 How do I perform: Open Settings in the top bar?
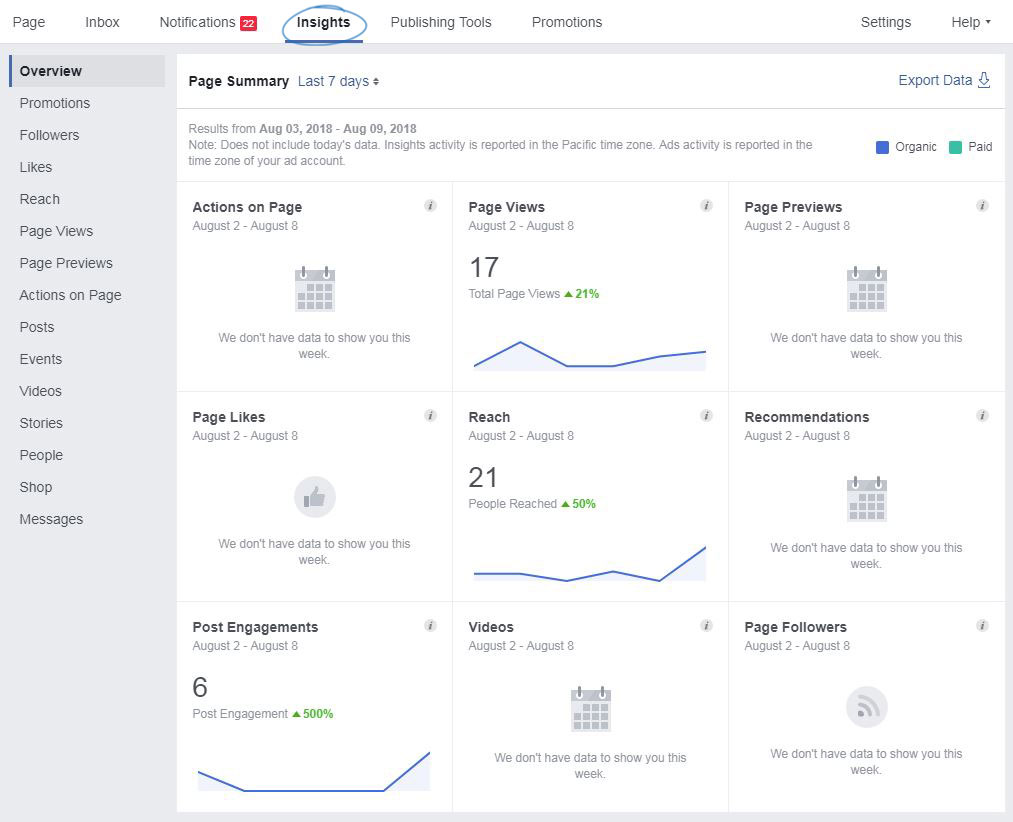click(x=886, y=22)
